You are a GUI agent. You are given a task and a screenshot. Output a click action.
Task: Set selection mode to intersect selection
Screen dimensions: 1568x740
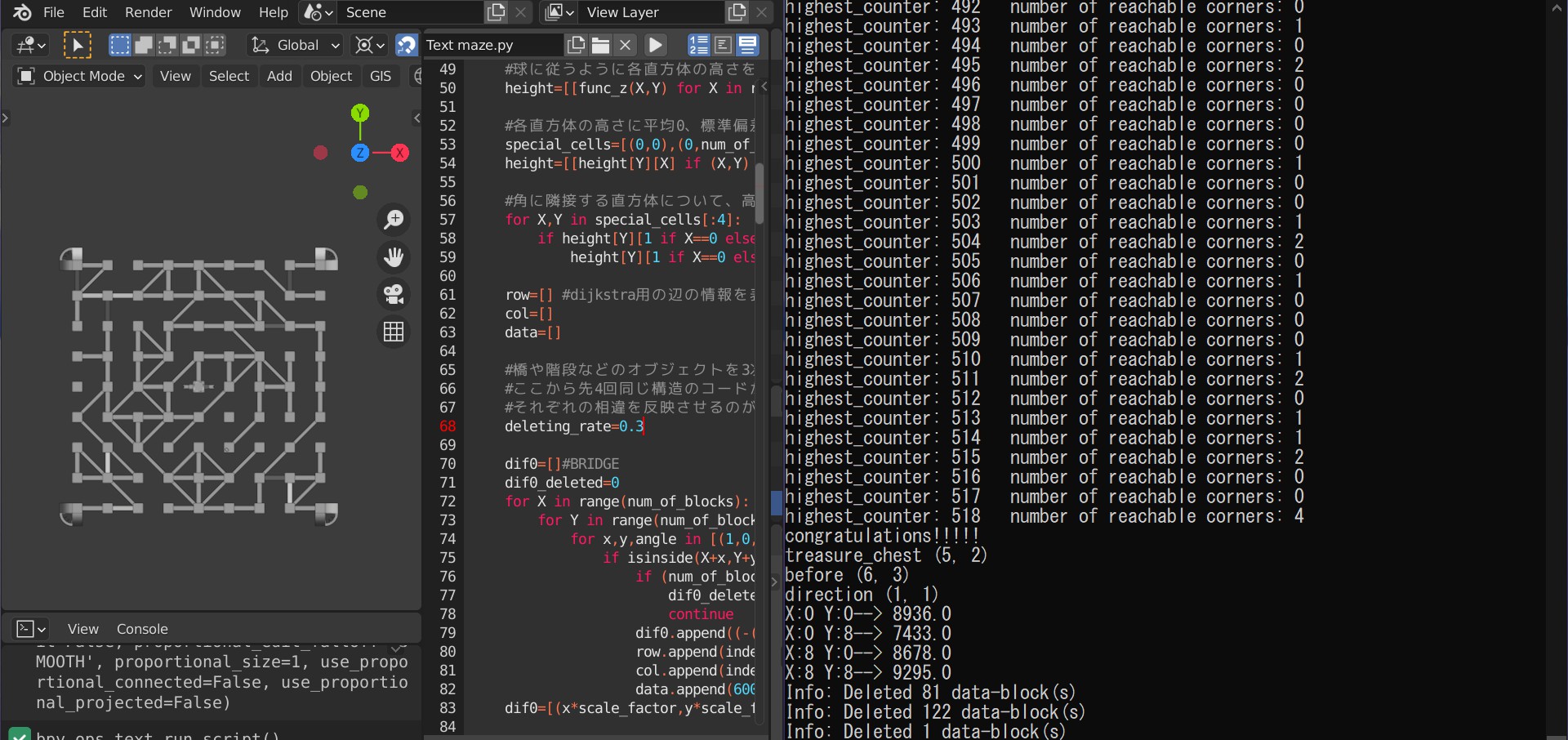(x=215, y=45)
